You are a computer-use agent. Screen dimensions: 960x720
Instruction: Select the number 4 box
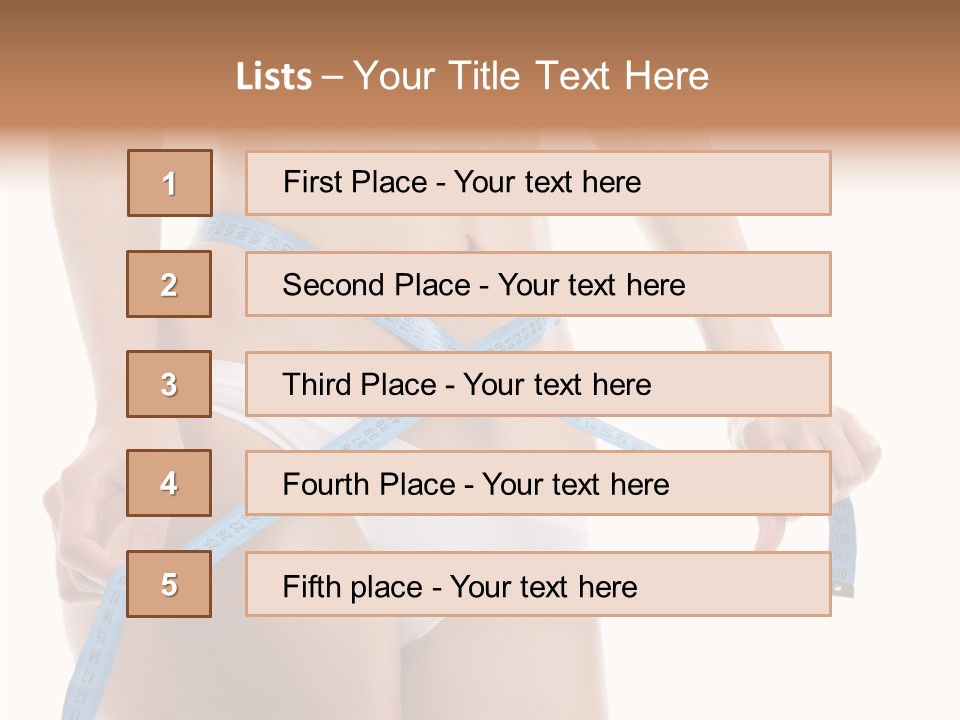coord(170,484)
